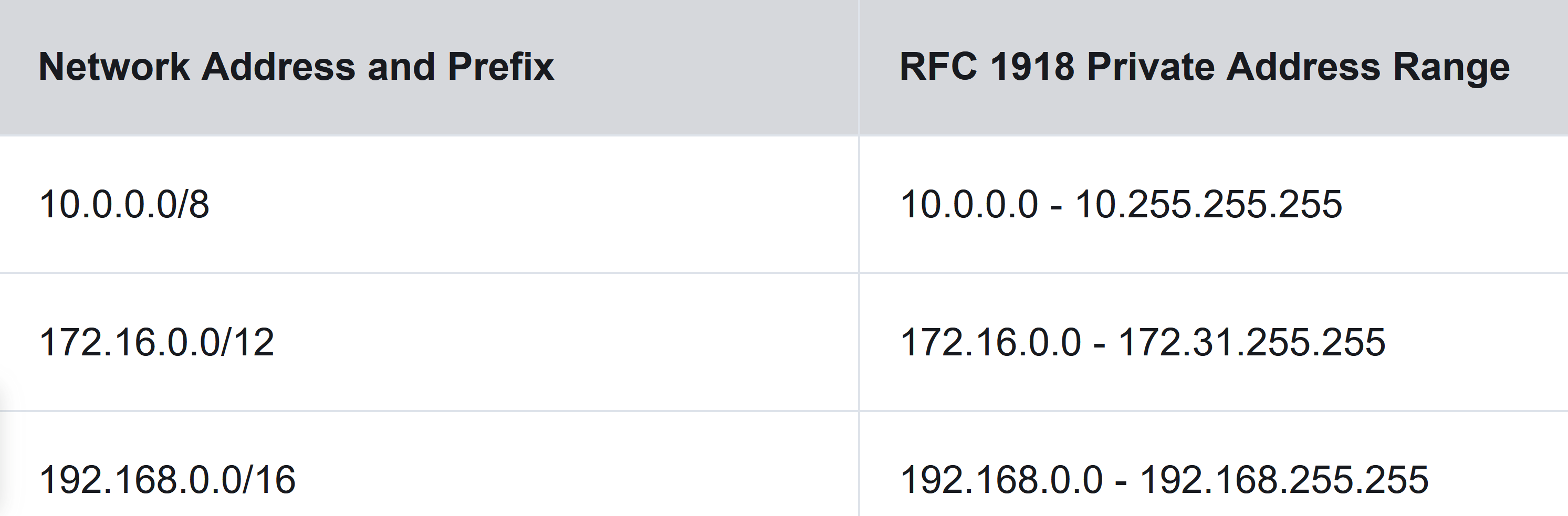The image size is (1568, 516).
Task: Click the dash in the 10.x address range
Action: pos(1056,207)
